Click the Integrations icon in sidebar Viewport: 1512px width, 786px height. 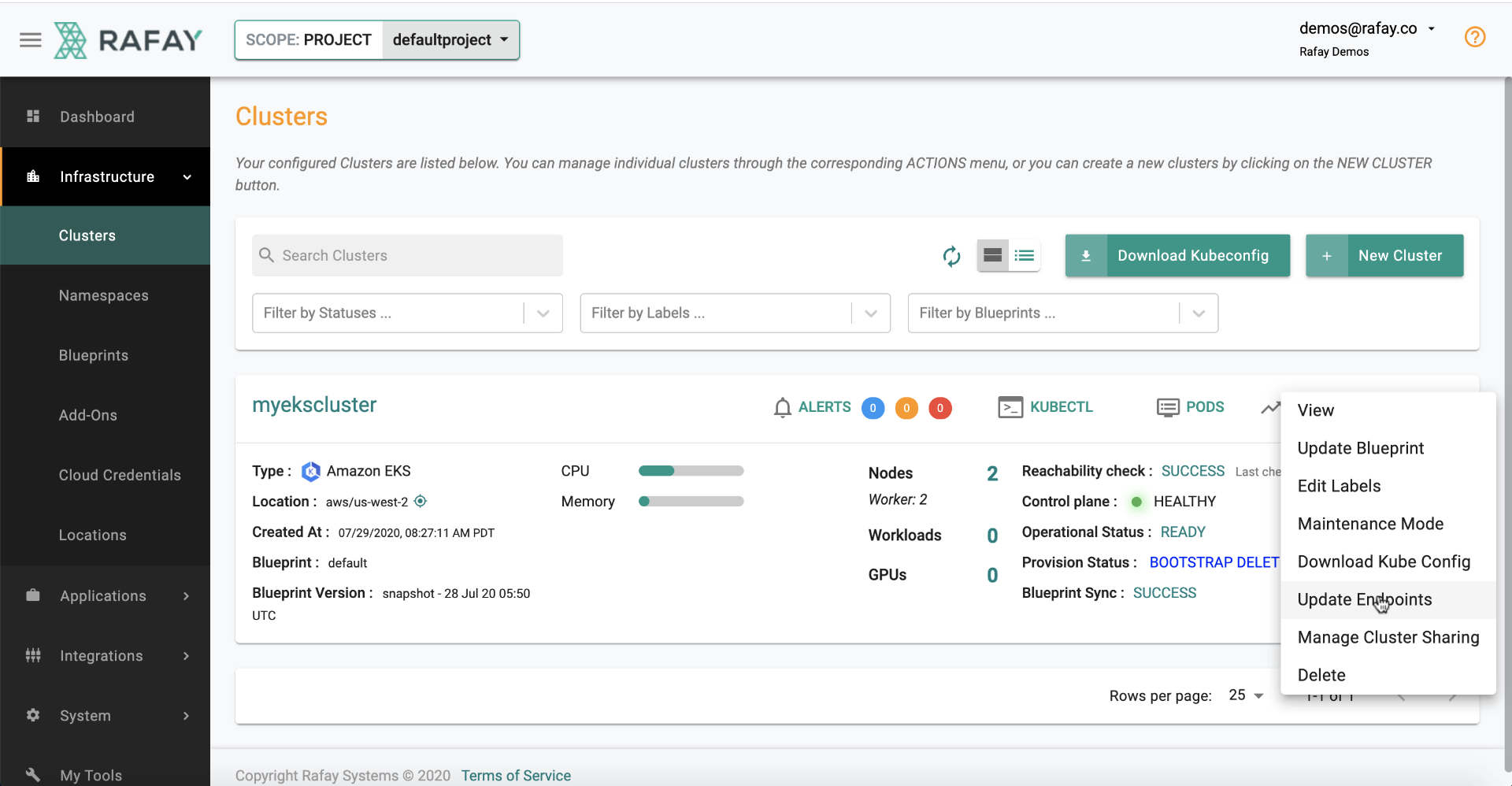33,655
